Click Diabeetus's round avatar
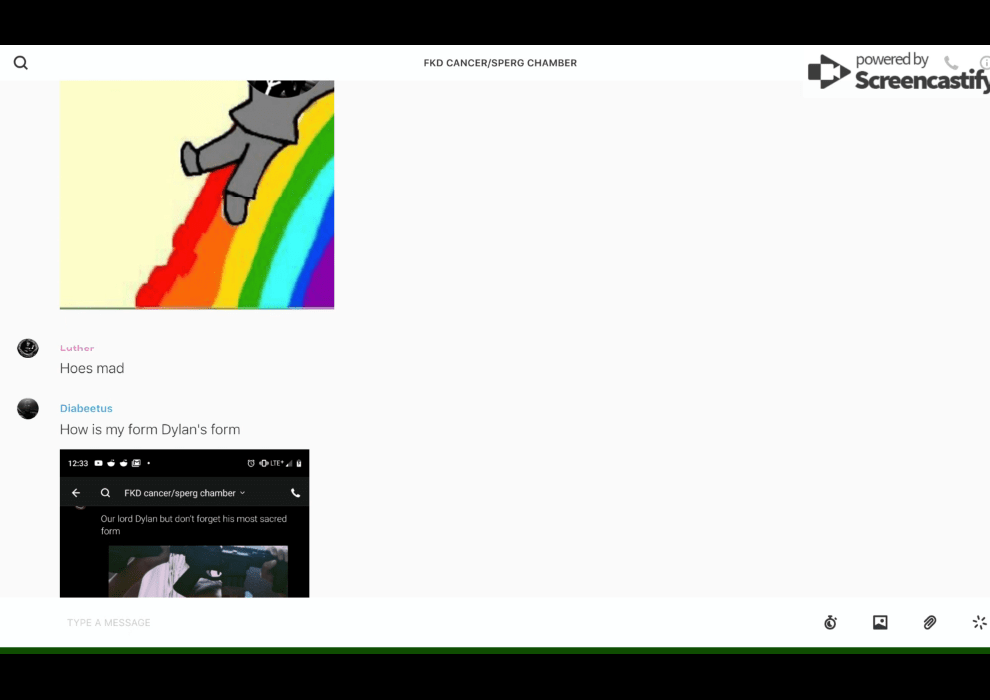 pyautogui.click(x=28, y=408)
